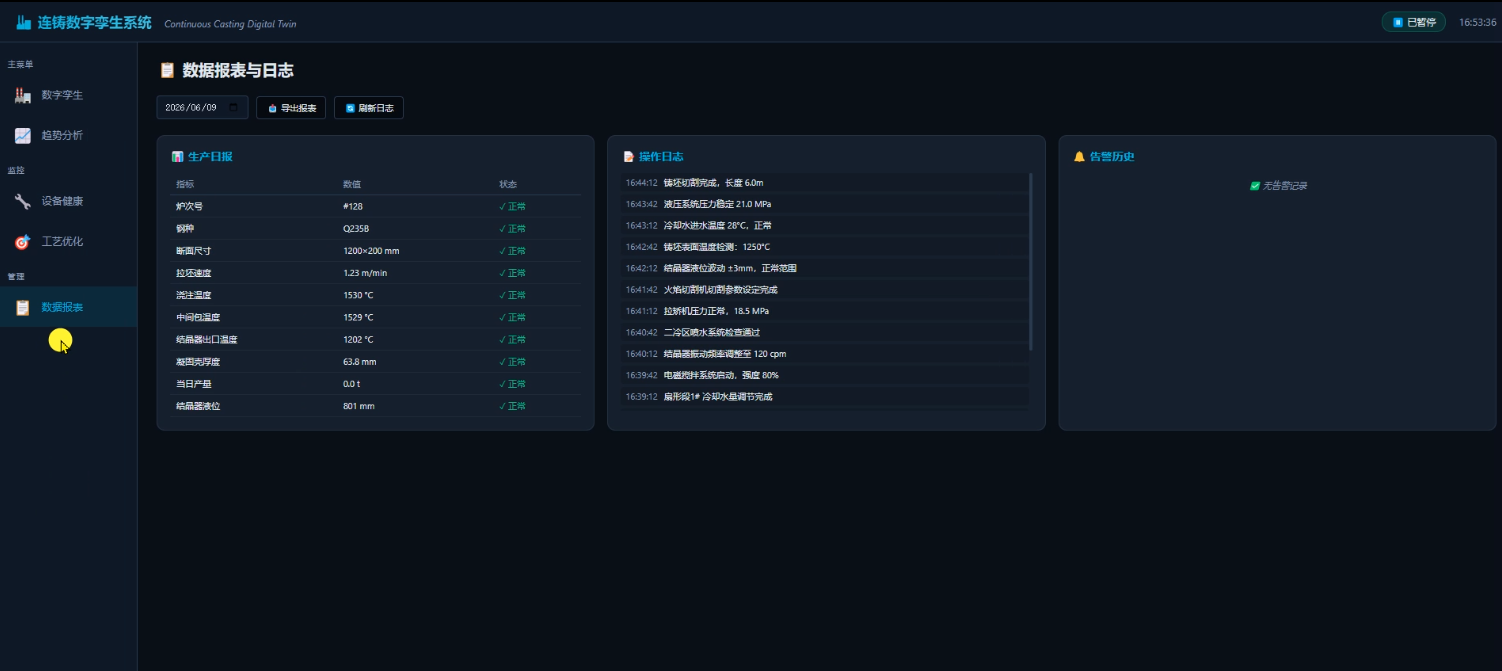
Task: Click the 中间包温度 row label
Action: tap(198, 317)
